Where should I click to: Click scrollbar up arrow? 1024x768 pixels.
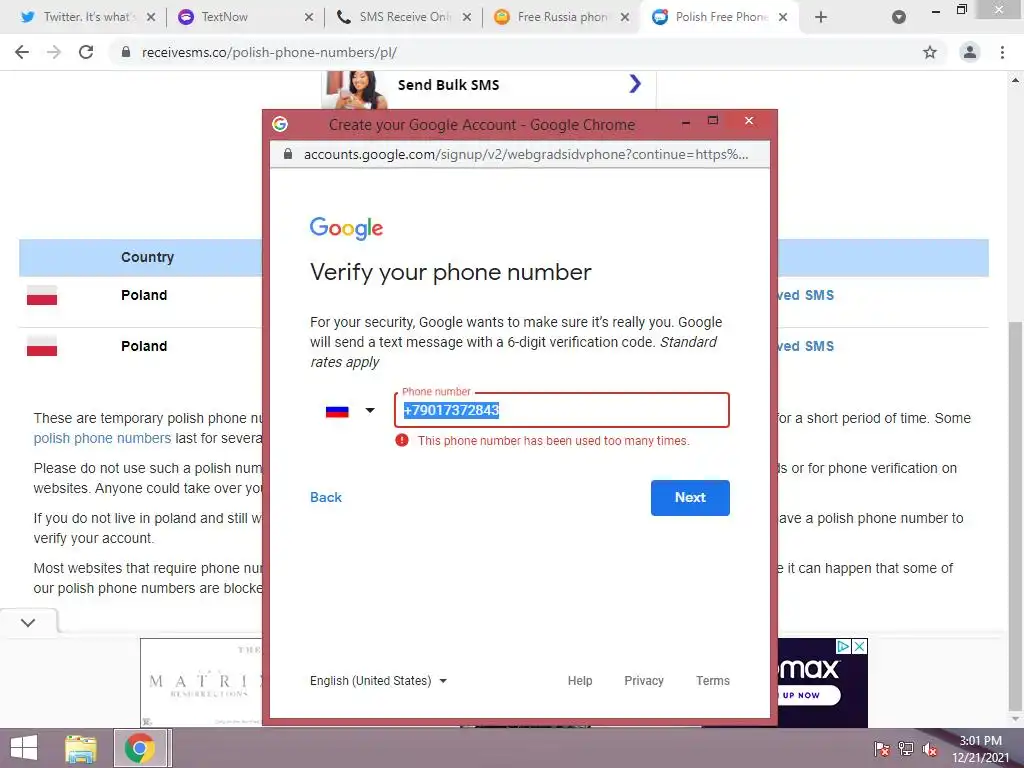coord(1016,80)
